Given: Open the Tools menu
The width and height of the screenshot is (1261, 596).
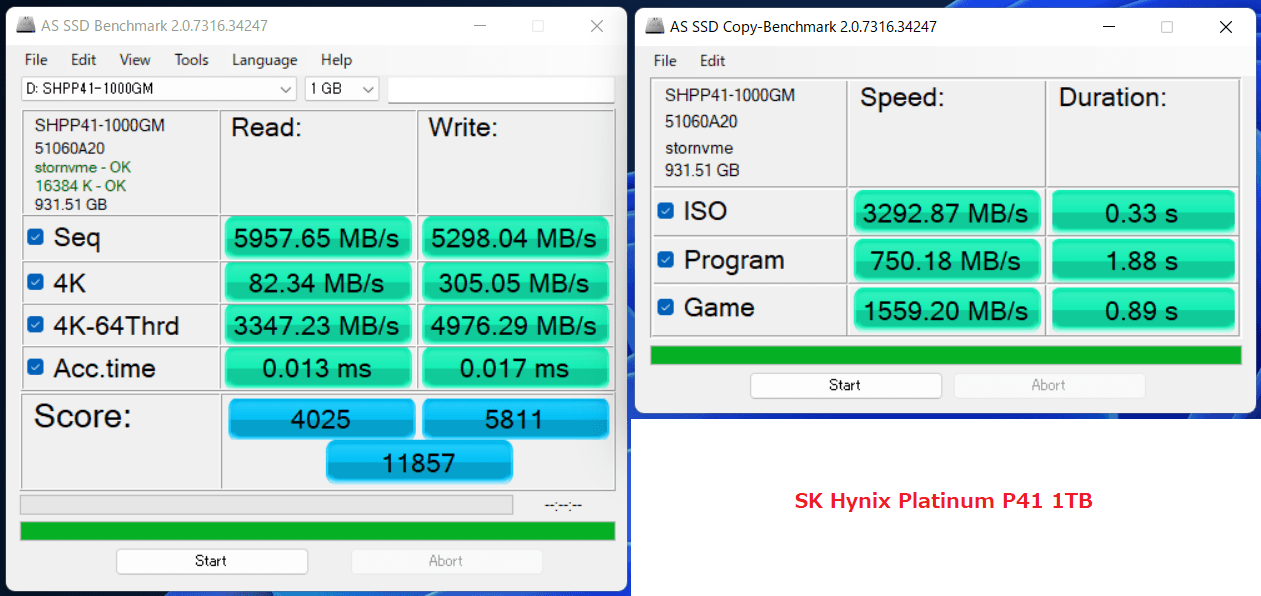Looking at the screenshot, I should tap(191, 60).
